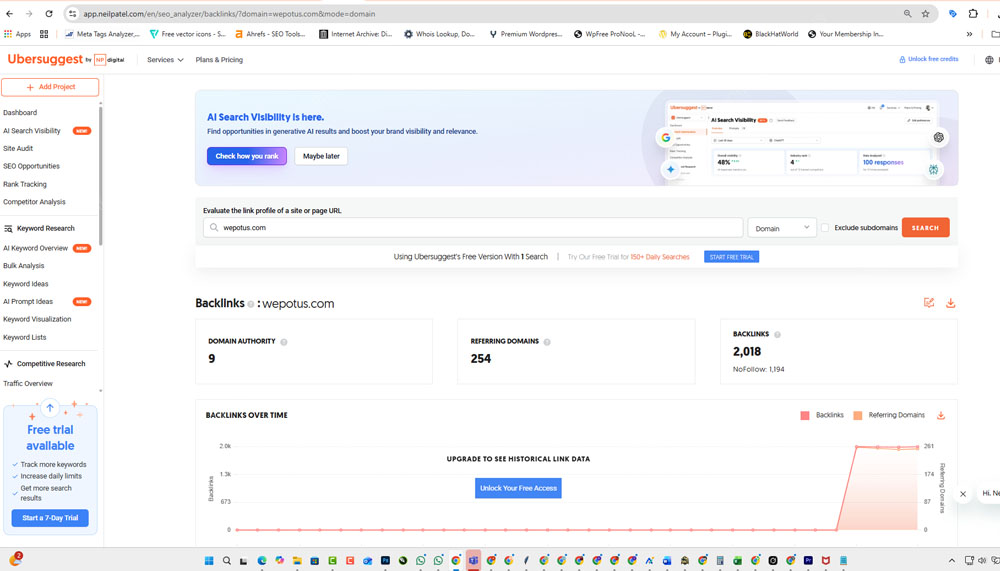Click Check how you rank button
Screen dimensions: 1000x571
click(x=247, y=156)
